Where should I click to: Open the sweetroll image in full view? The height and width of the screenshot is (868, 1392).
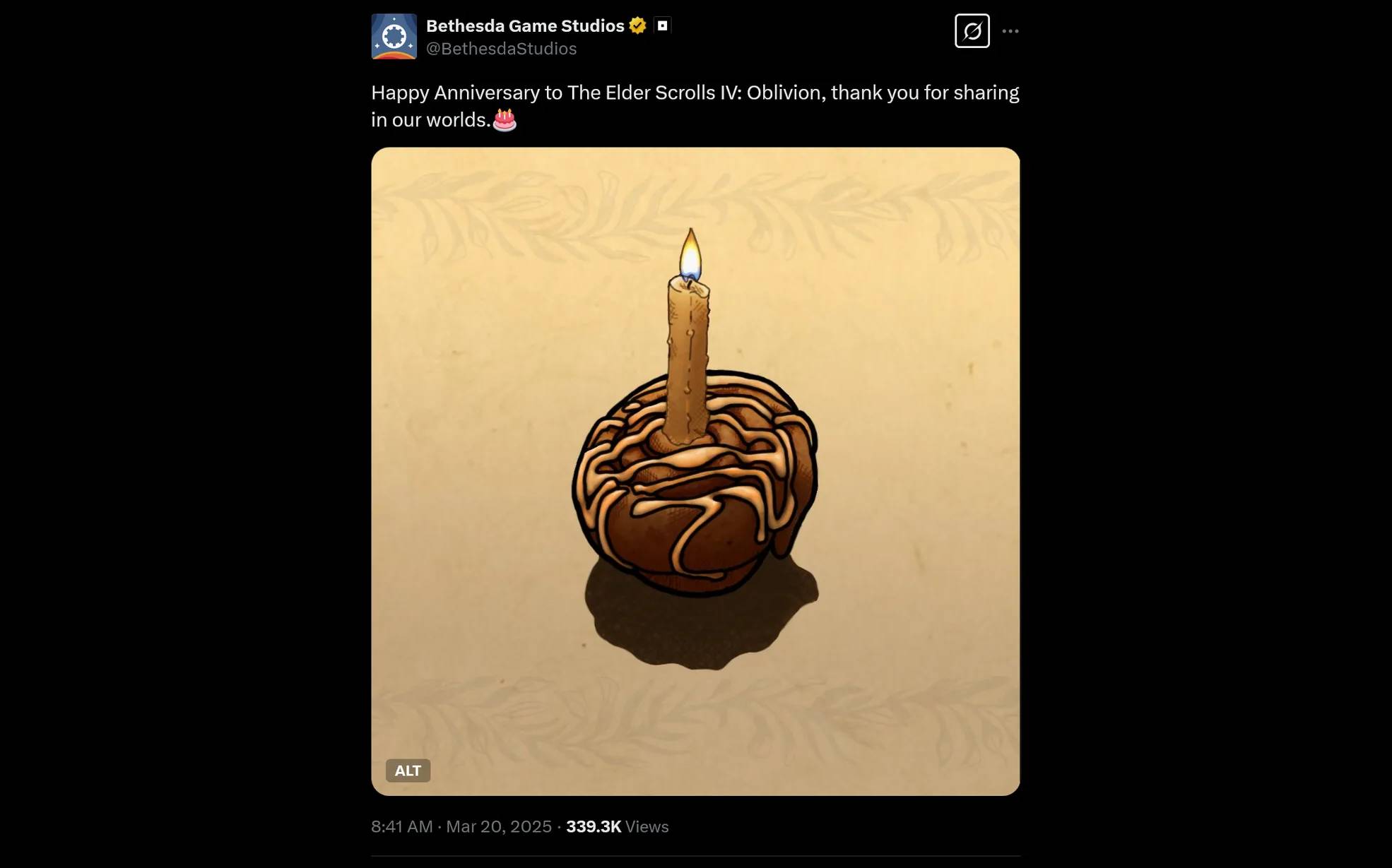pyautogui.click(x=695, y=471)
